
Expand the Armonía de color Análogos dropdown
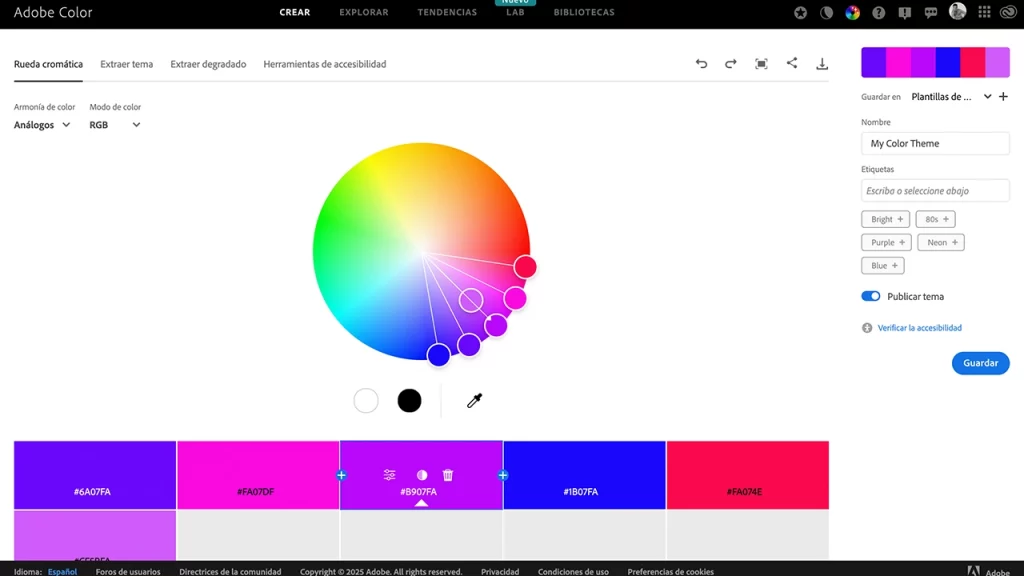coord(42,125)
